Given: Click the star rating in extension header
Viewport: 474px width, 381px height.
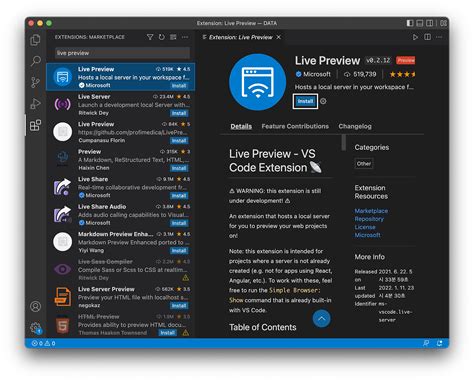Looking at the screenshot, I should [x=402, y=74].
